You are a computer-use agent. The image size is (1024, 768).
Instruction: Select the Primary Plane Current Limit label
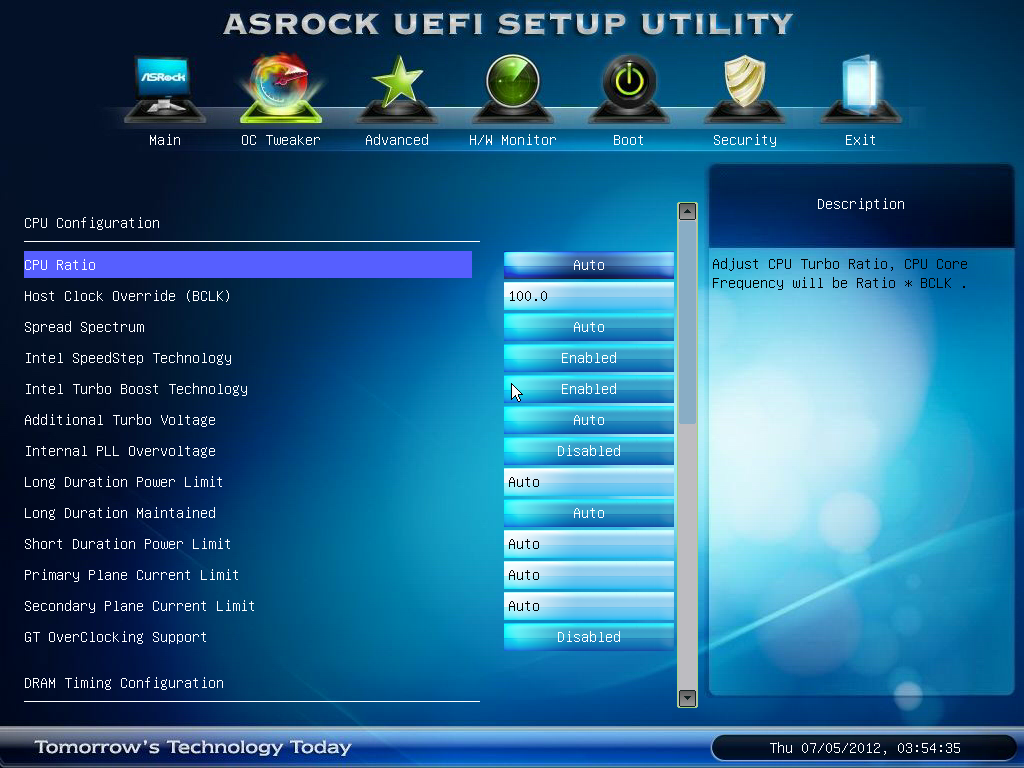coord(131,575)
